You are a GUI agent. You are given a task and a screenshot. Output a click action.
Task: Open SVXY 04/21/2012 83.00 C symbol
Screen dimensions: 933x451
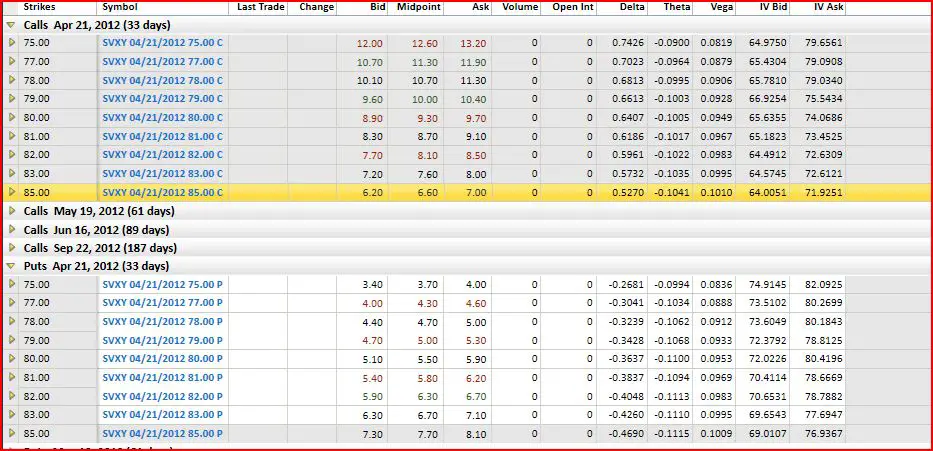pyautogui.click(x=162, y=174)
